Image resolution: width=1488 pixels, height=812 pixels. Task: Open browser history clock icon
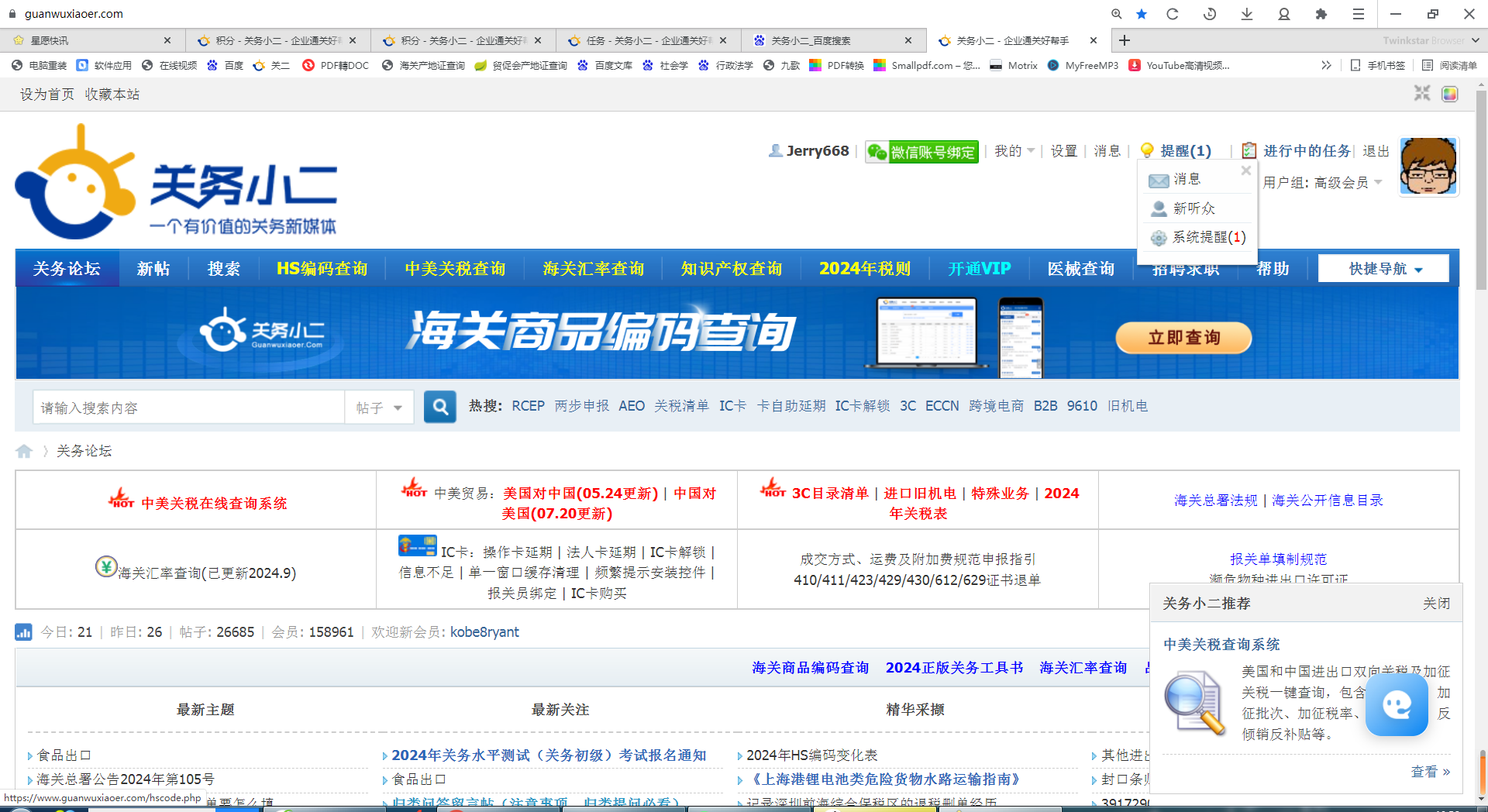[x=1210, y=14]
